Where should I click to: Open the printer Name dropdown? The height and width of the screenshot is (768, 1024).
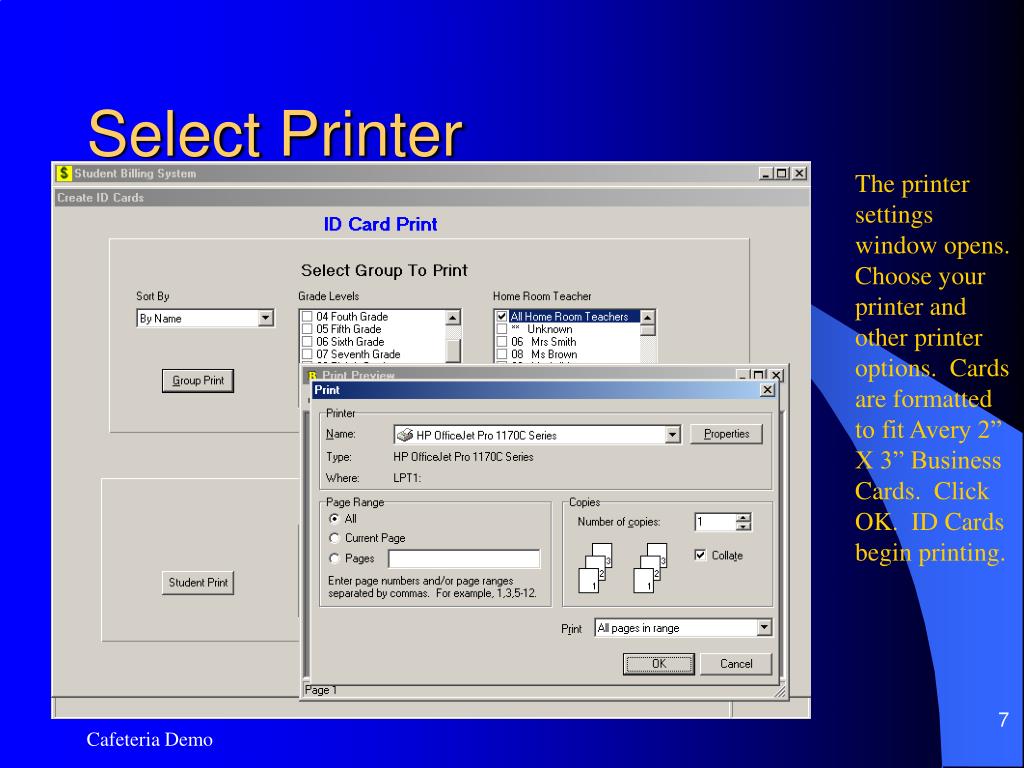[672, 435]
